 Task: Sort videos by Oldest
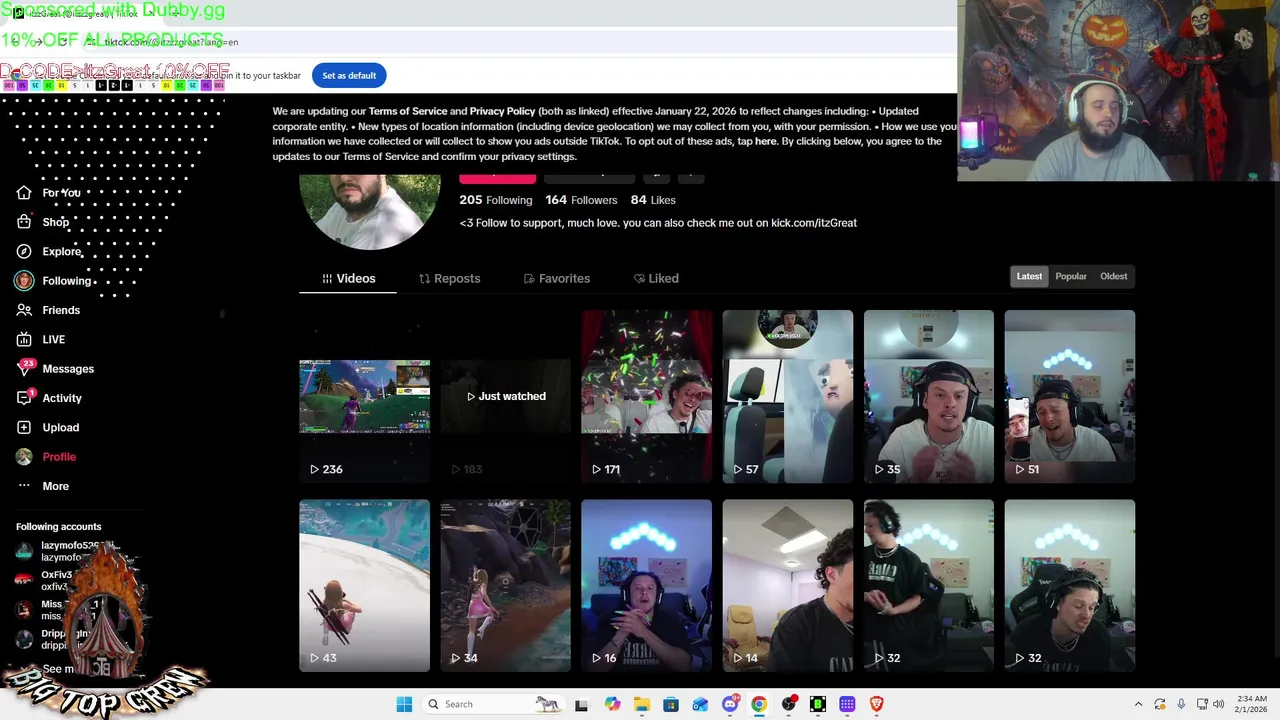(x=1113, y=276)
